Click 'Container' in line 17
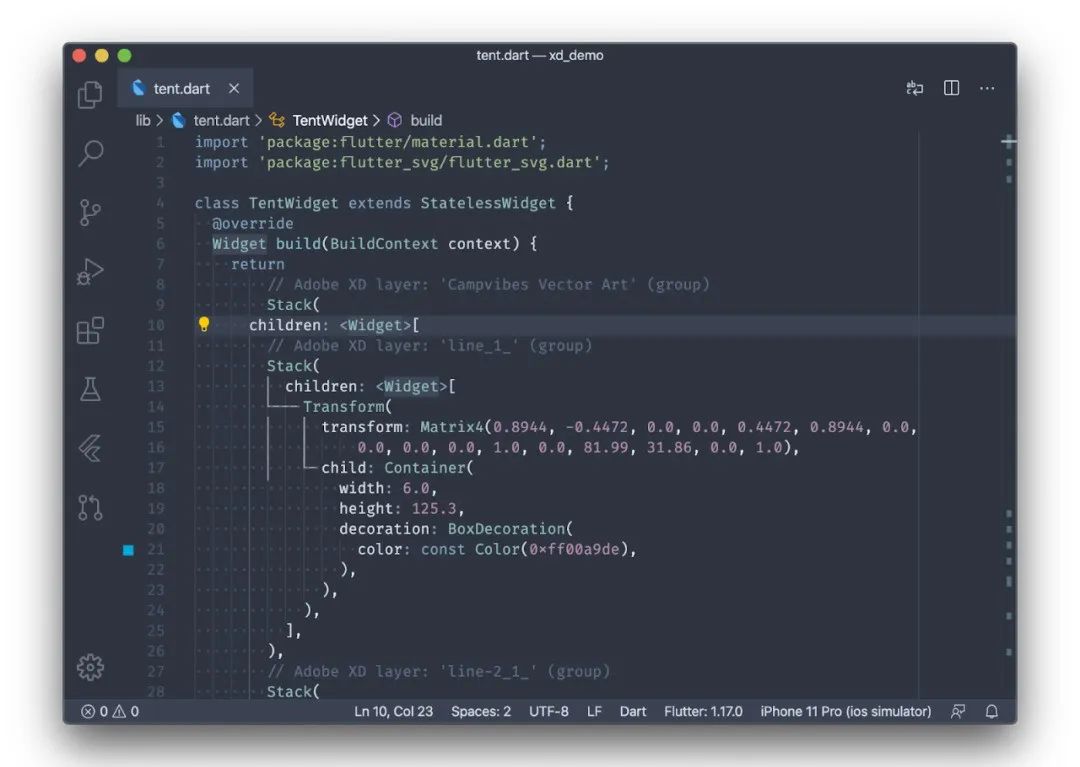Screen dimensions: 1080x767 [x=425, y=467]
